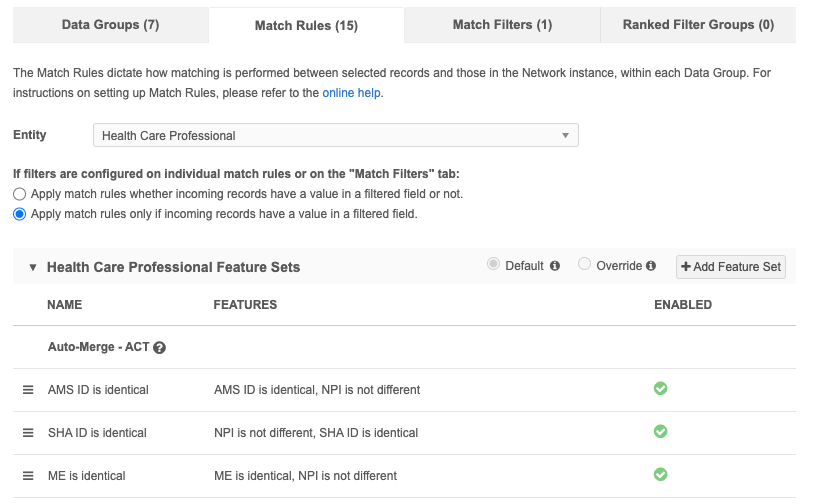Click drag handle for ME is identical row
815x504 pixels.
pos(28,475)
